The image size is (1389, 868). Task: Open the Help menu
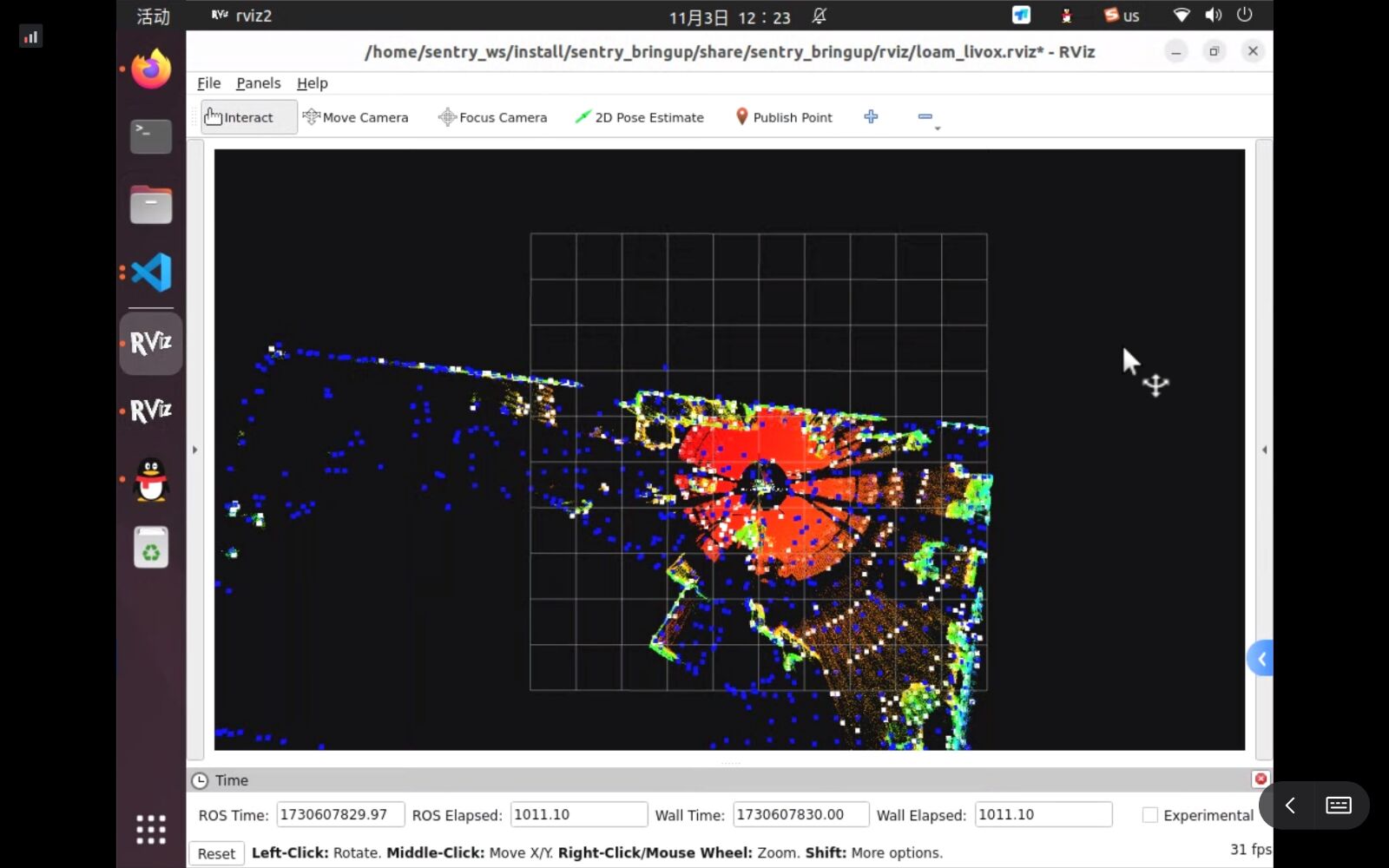312,83
